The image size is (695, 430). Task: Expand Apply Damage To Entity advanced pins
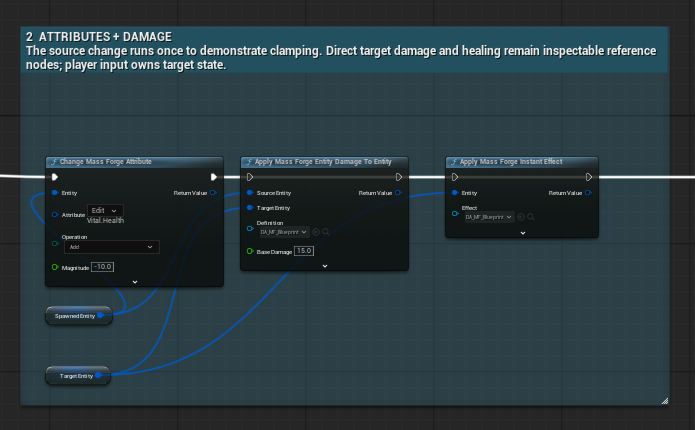[x=325, y=266]
